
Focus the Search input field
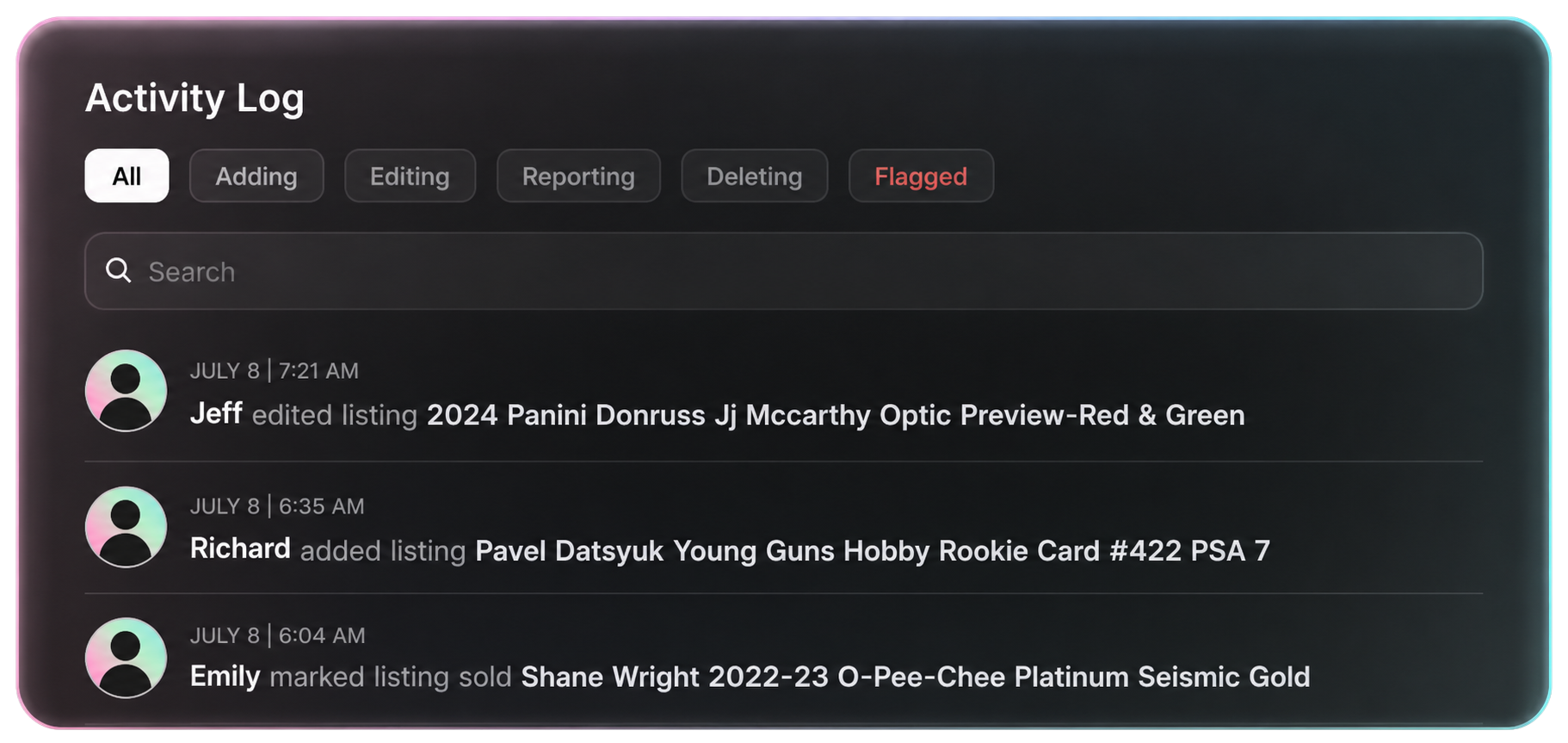point(783,271)
